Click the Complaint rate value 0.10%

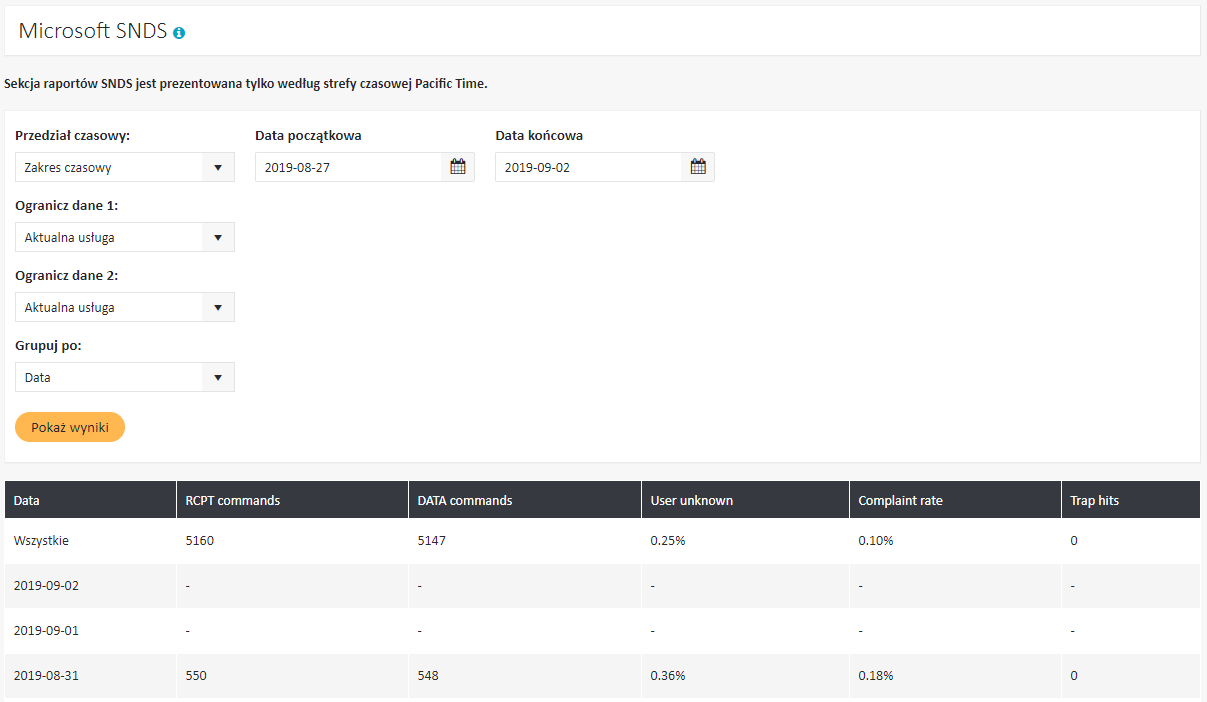pyautogui.click(x=876, y=540)
